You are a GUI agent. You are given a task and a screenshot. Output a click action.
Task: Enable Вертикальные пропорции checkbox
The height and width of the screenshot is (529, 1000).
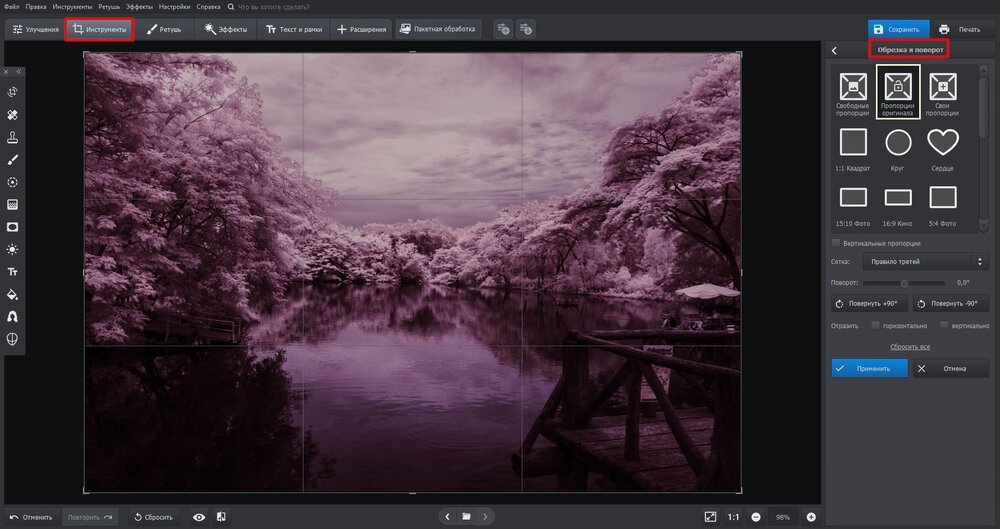coord(836,243)
